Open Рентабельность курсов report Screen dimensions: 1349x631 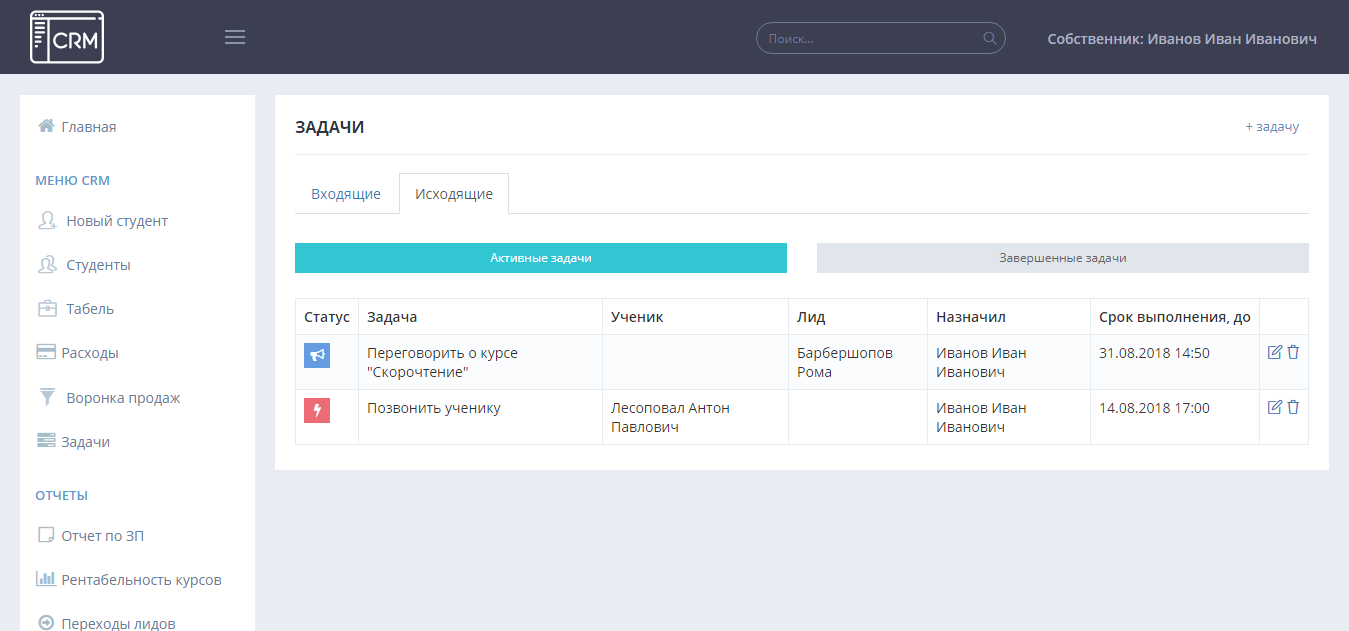(141, 580)
